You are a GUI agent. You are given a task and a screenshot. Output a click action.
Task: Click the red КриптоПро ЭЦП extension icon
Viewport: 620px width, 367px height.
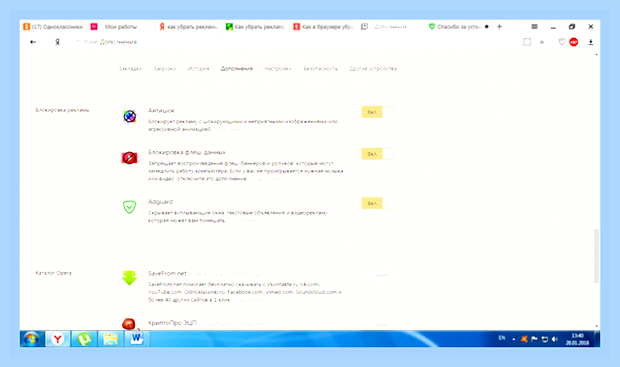pyautogui.click(x=129, y=324)
